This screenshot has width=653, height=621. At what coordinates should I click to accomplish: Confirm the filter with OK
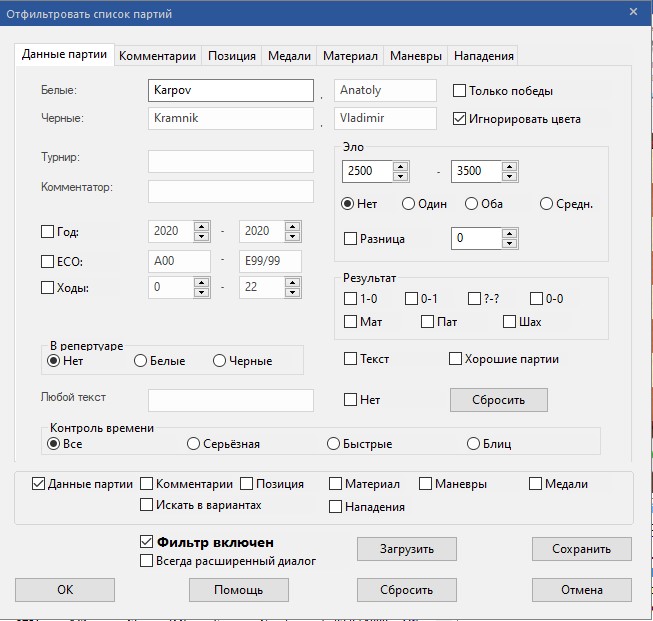65,590
